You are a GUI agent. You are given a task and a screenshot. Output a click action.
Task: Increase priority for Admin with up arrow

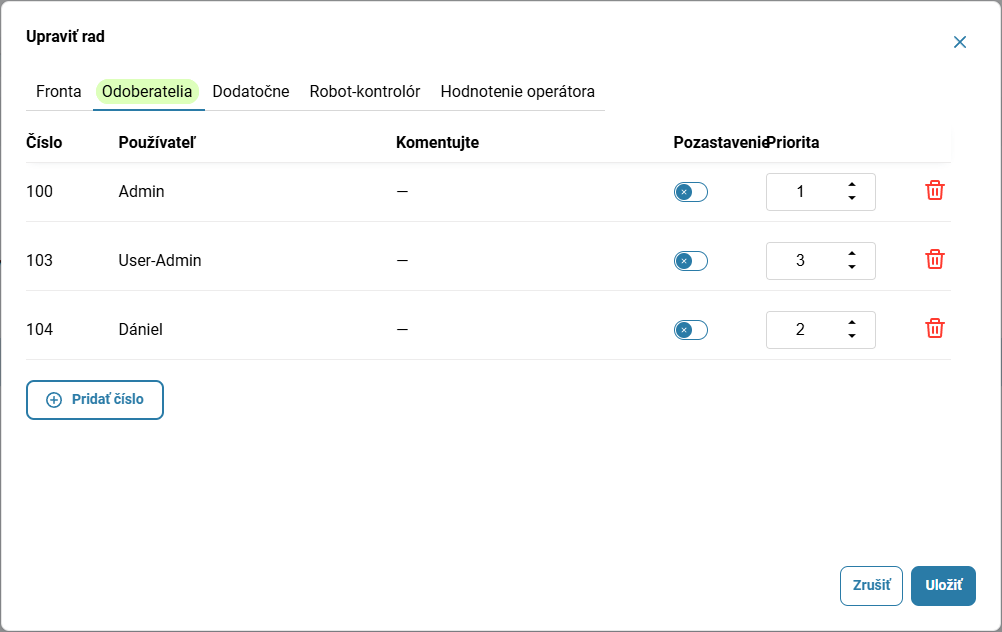click(x=852, y=185)
